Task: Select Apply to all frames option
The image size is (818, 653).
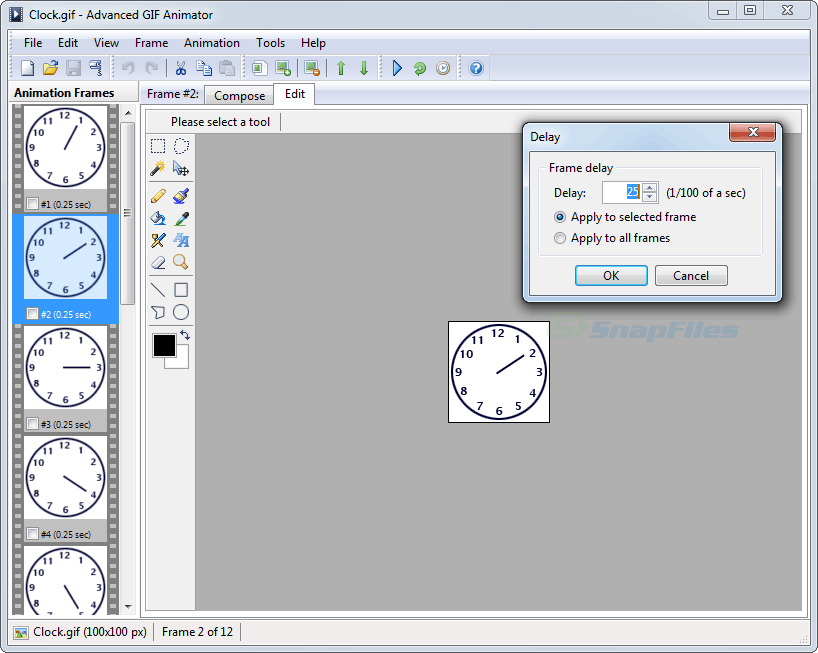Action: pyautogui.click(x=612, y=238)
